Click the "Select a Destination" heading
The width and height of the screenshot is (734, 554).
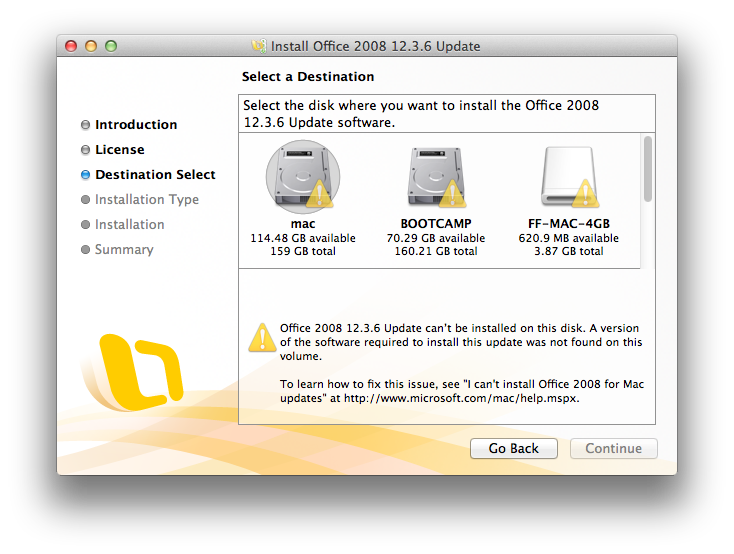308,76
